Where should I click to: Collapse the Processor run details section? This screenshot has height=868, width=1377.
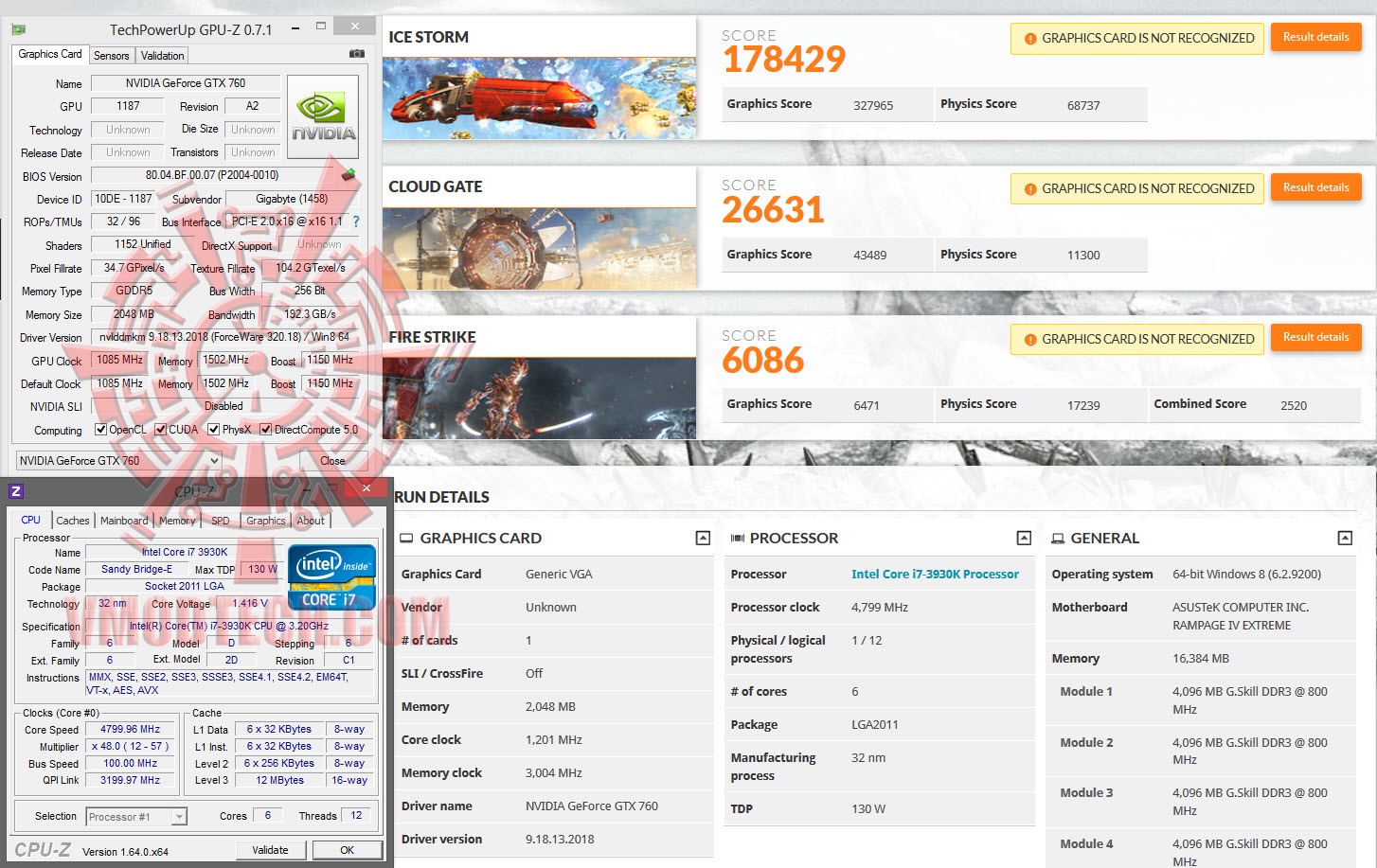click(x=1024, y=539)
